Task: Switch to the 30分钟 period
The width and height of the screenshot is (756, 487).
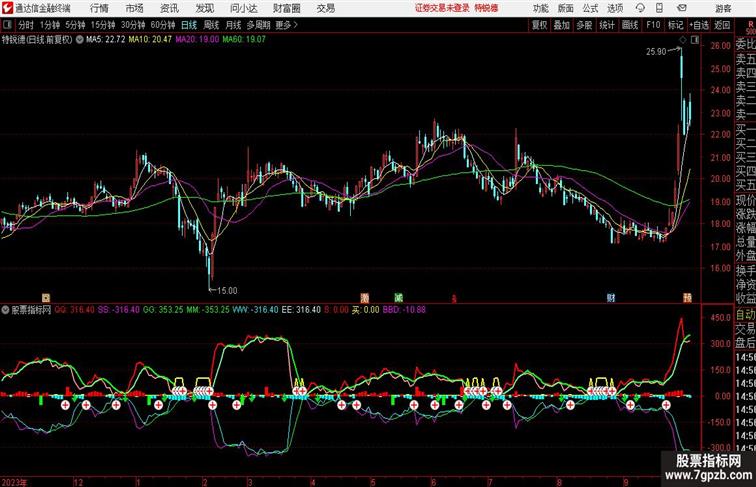Action: [133, 25]
